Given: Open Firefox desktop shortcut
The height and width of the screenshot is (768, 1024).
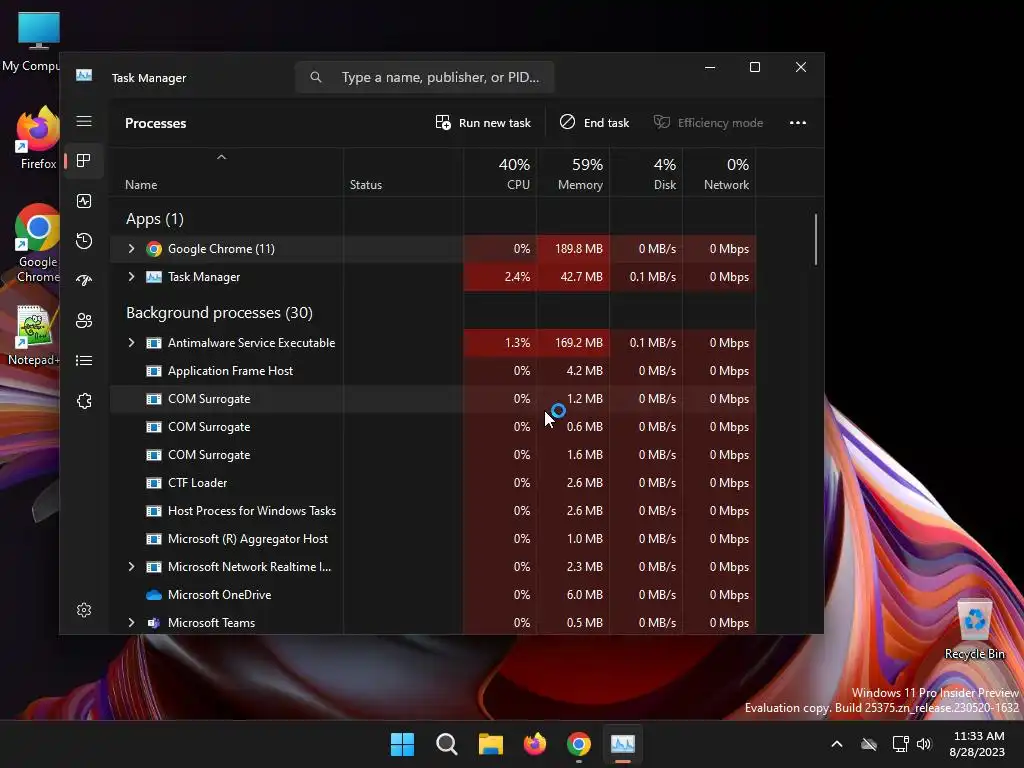Looking at the screenshot, I should pyautogui.click(x=38, y=138).
